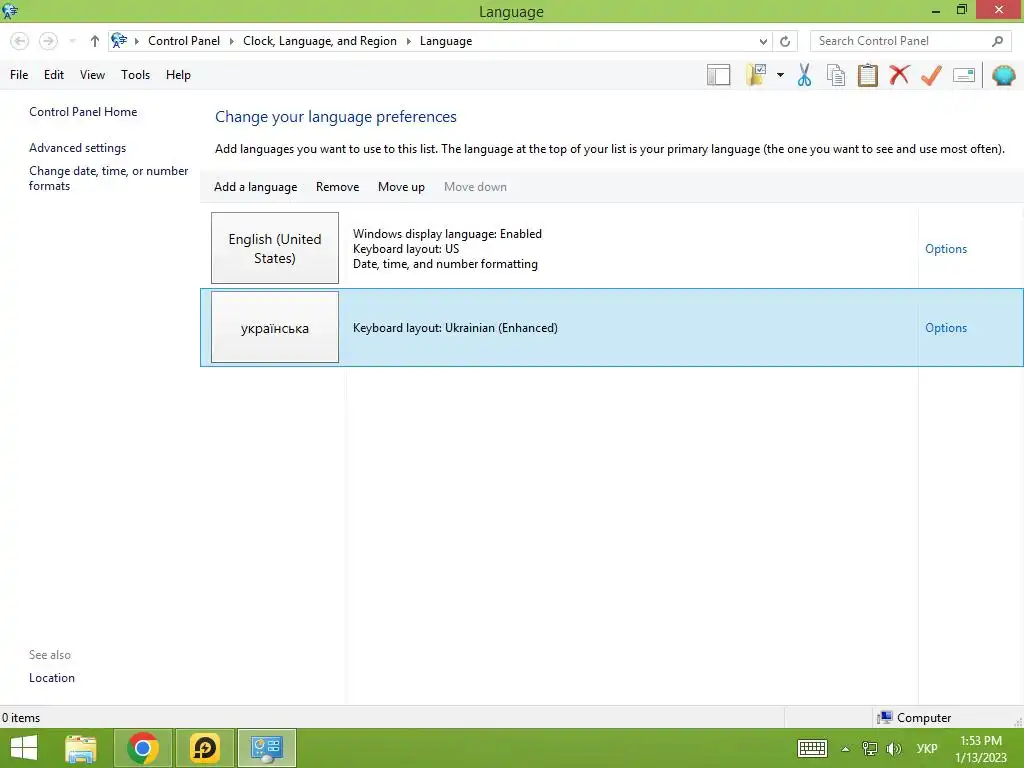Open File Explorer from the taskbar
The image size is (1024, 768).
coord(81,748)
